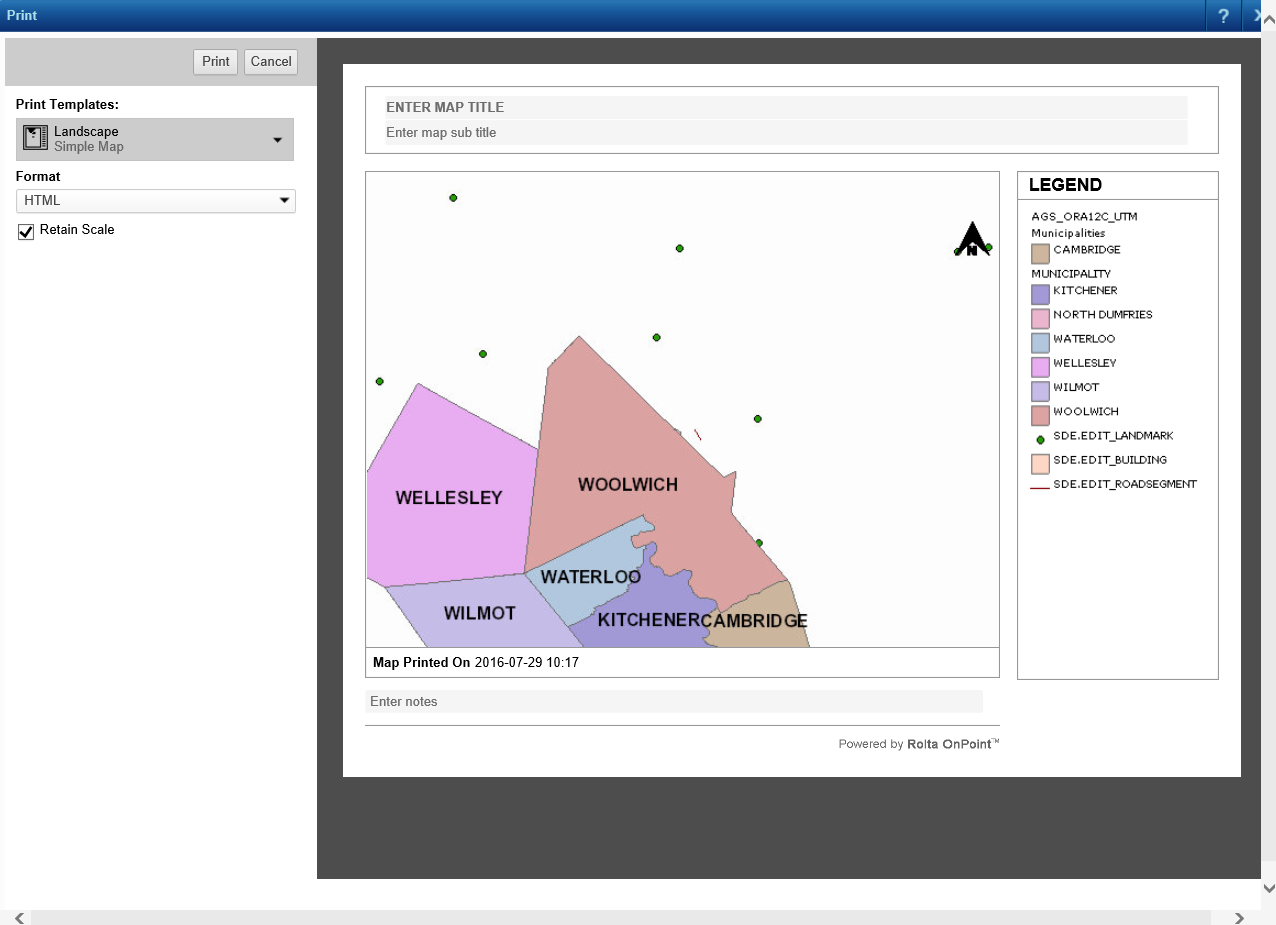Click the WELLESLEY legend color swatch
Image resolution: width=1276 pixels, height=925 pixels.
1040,366
